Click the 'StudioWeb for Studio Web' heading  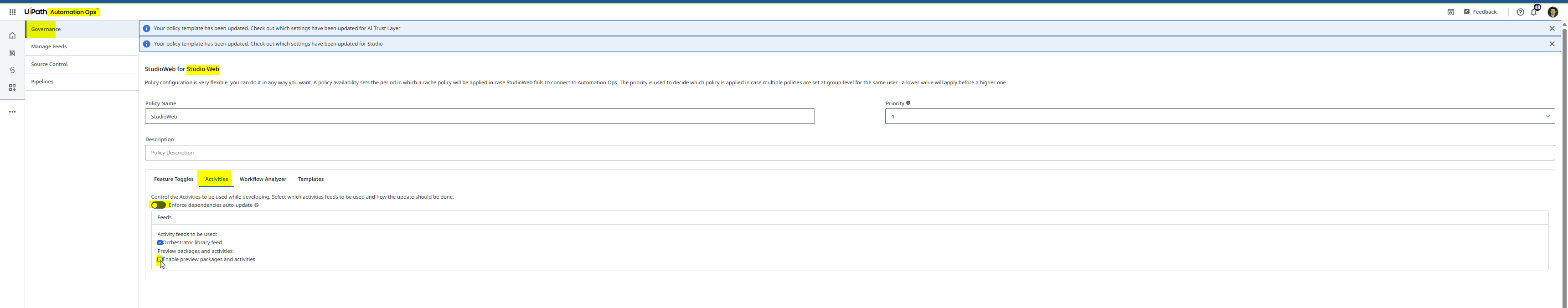(182, 69)
